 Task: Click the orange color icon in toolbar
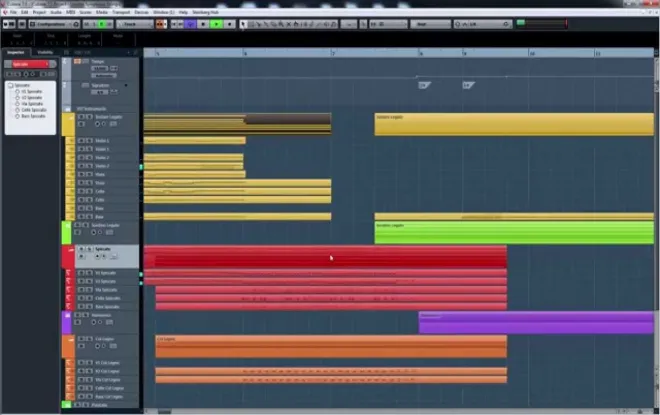160,24
